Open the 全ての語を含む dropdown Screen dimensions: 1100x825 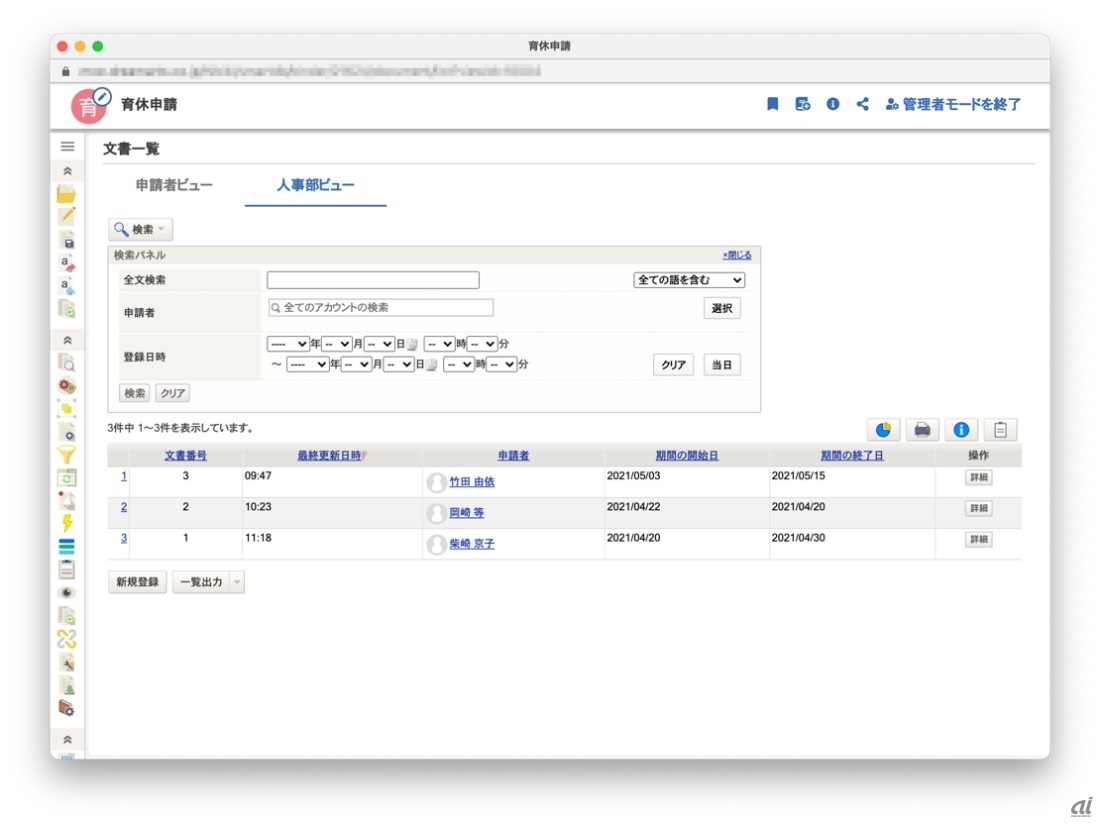(689, 281)
